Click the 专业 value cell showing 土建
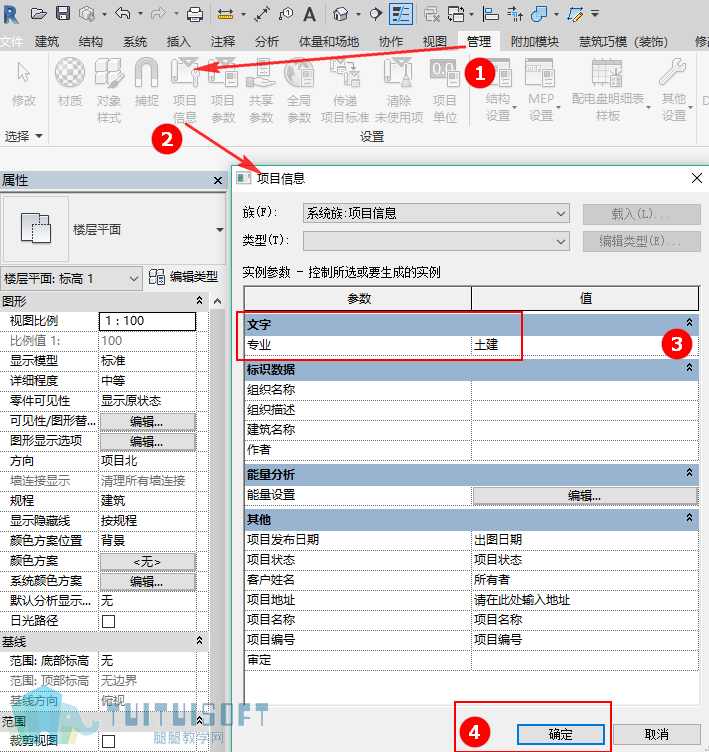Image resolution: width=709 pixels, height=752 pixels. click(584, 345)
